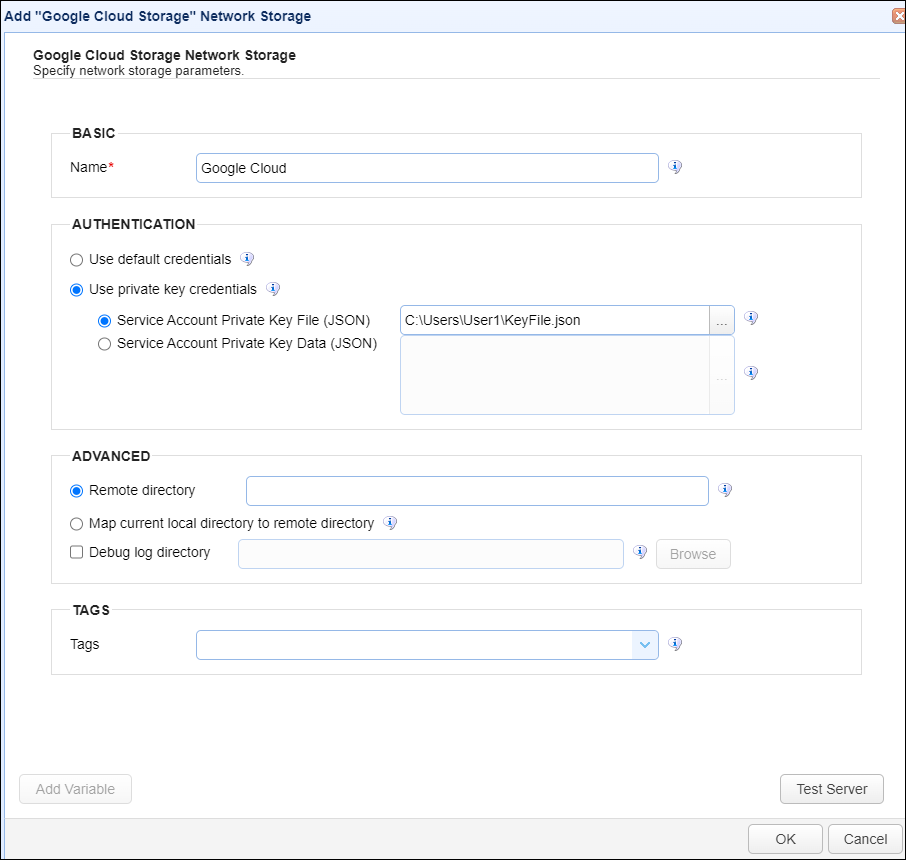Screen dimensions: 906x860
Task: Enable the Debug log directory checkbox
Action: (x=76, y=552)
